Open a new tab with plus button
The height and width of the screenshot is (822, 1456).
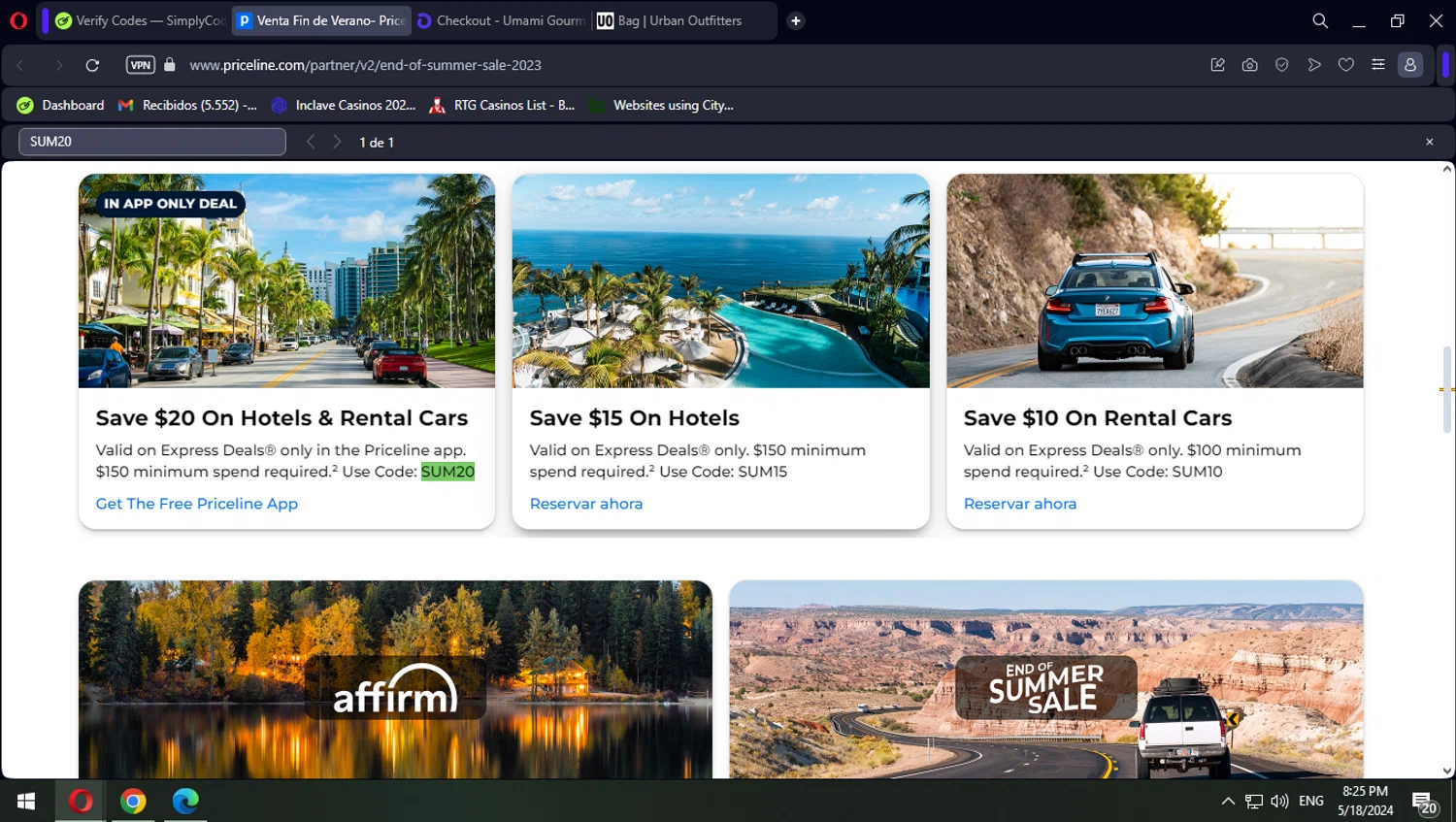[795, 20]
